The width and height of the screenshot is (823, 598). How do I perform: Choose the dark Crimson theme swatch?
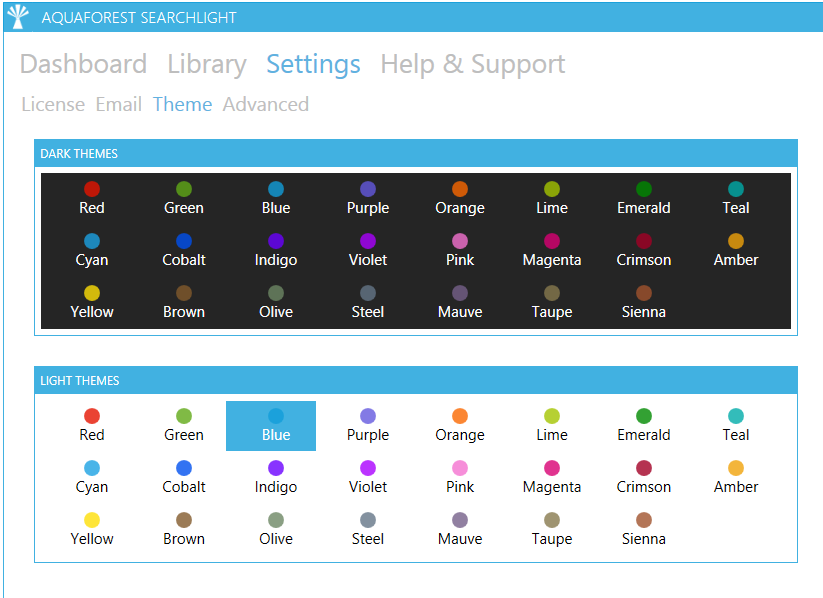[x=643, y=249]
